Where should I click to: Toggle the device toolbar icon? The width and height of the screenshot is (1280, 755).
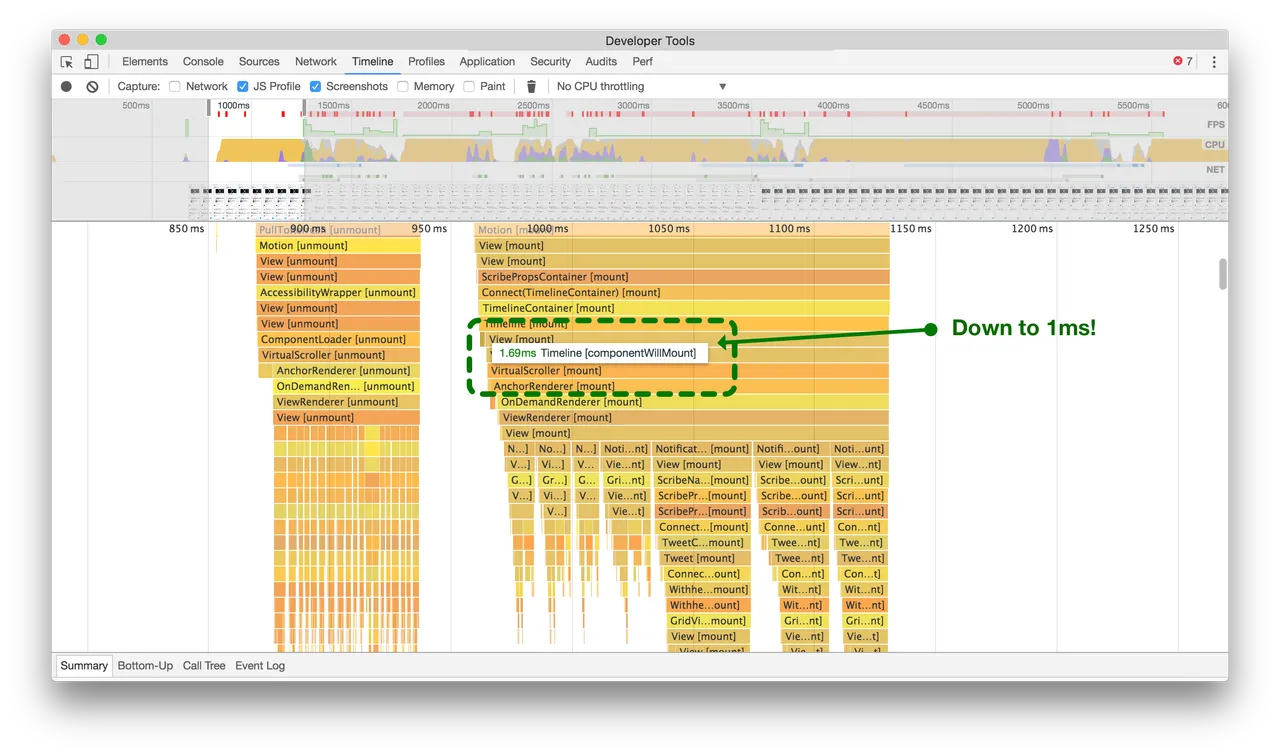pos(91,61)
